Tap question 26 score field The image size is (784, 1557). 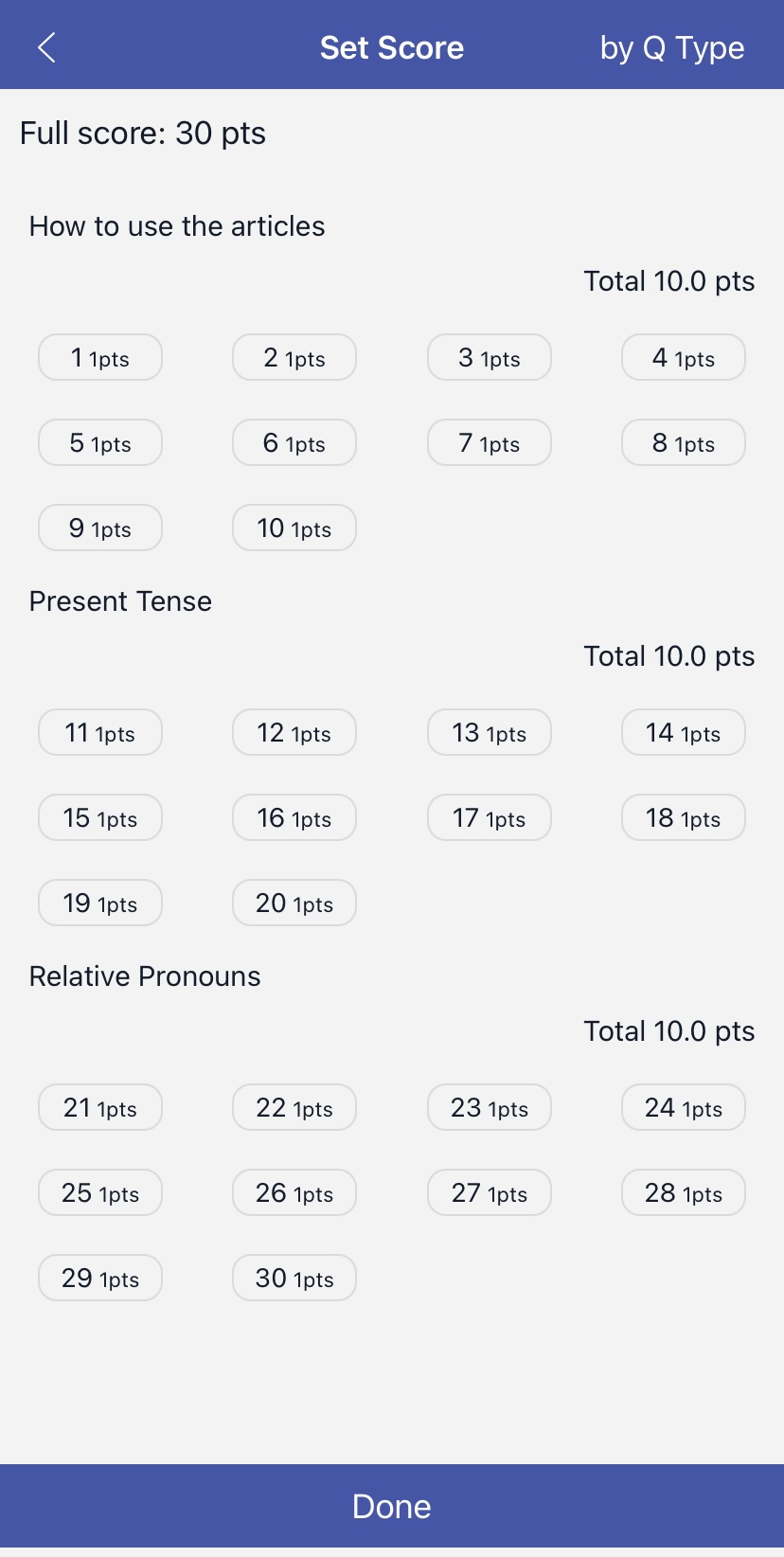294,1193
